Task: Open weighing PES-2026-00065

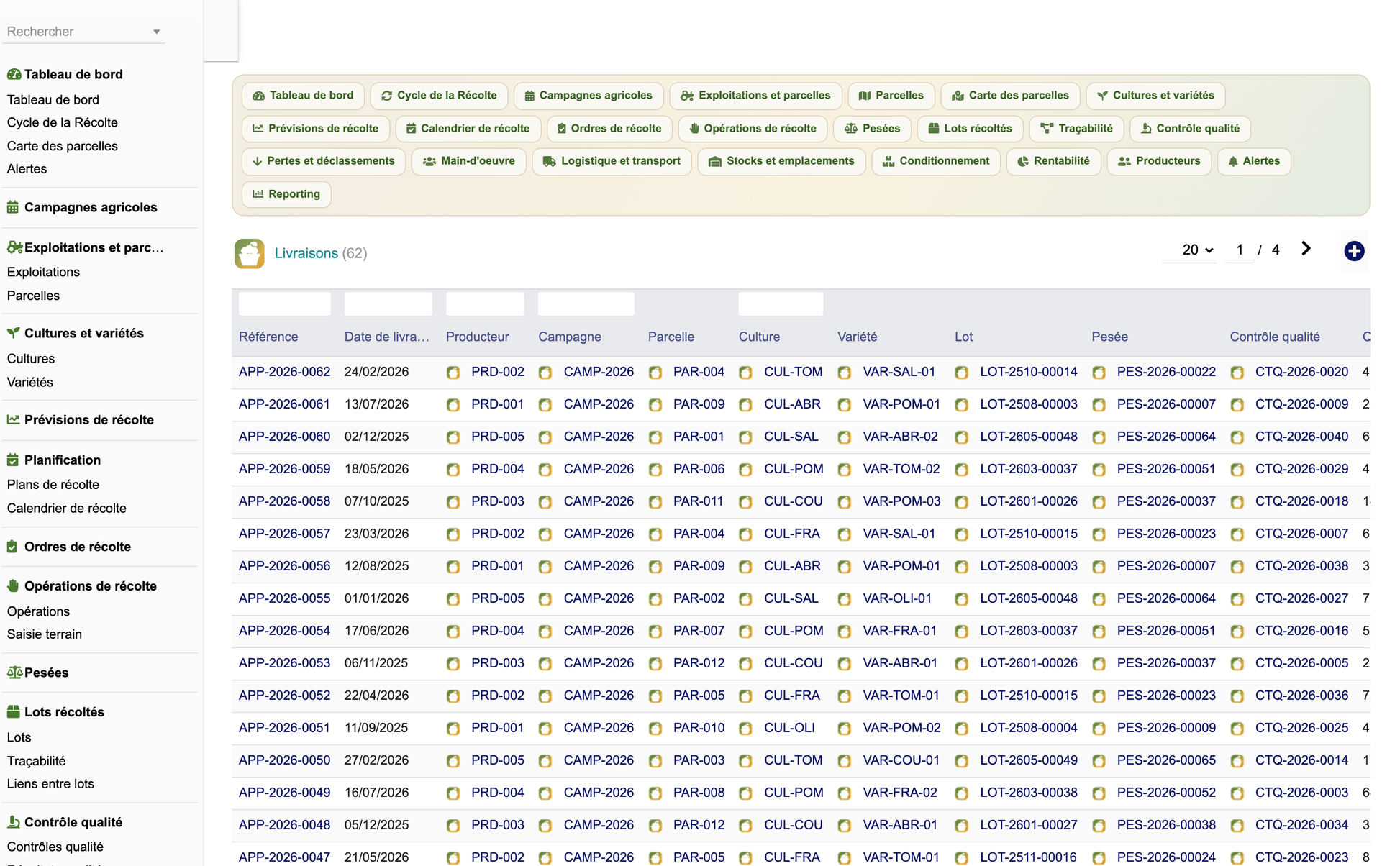Action: point(1166,760)
